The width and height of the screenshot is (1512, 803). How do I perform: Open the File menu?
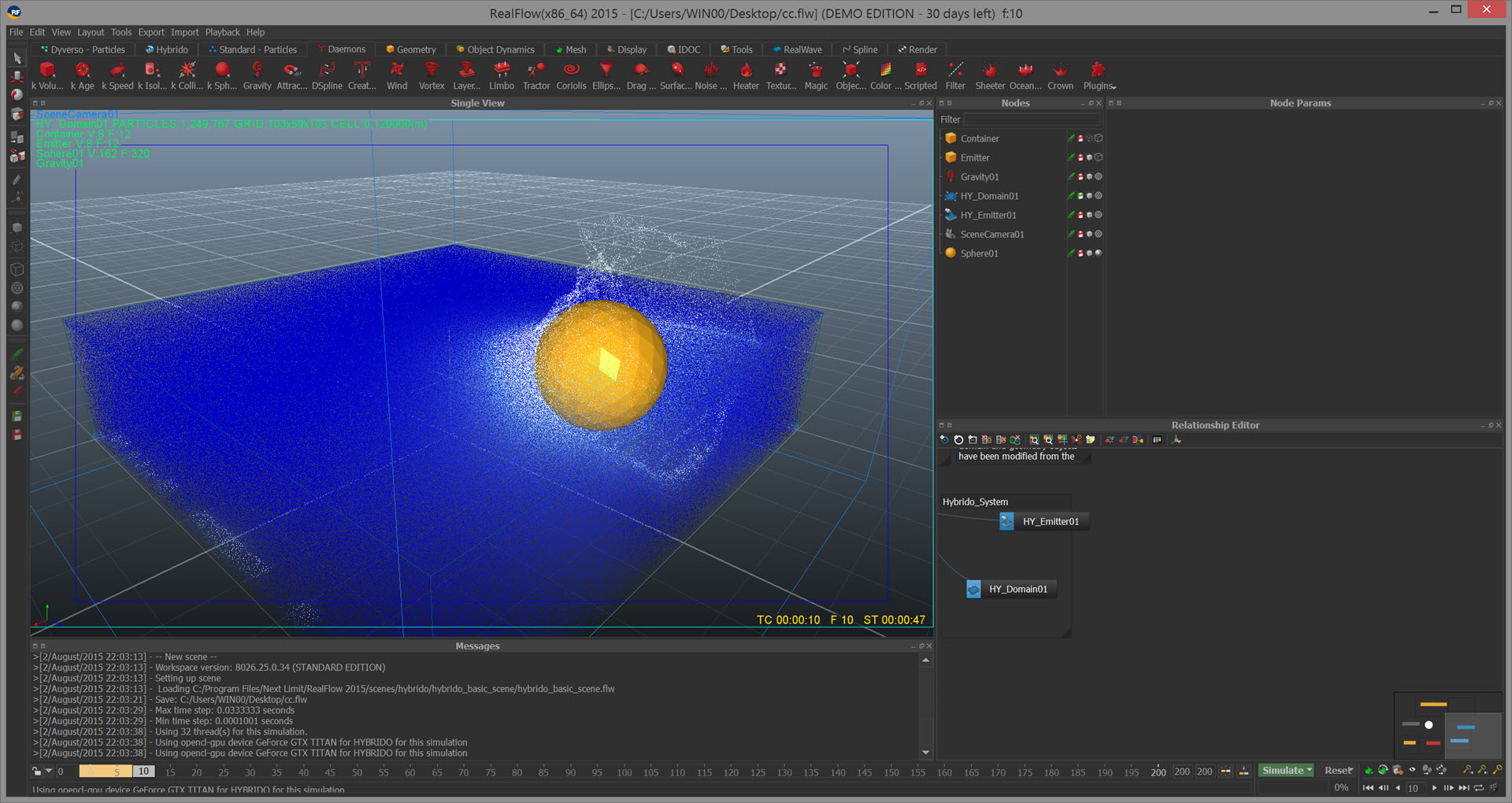coord(16,32)
